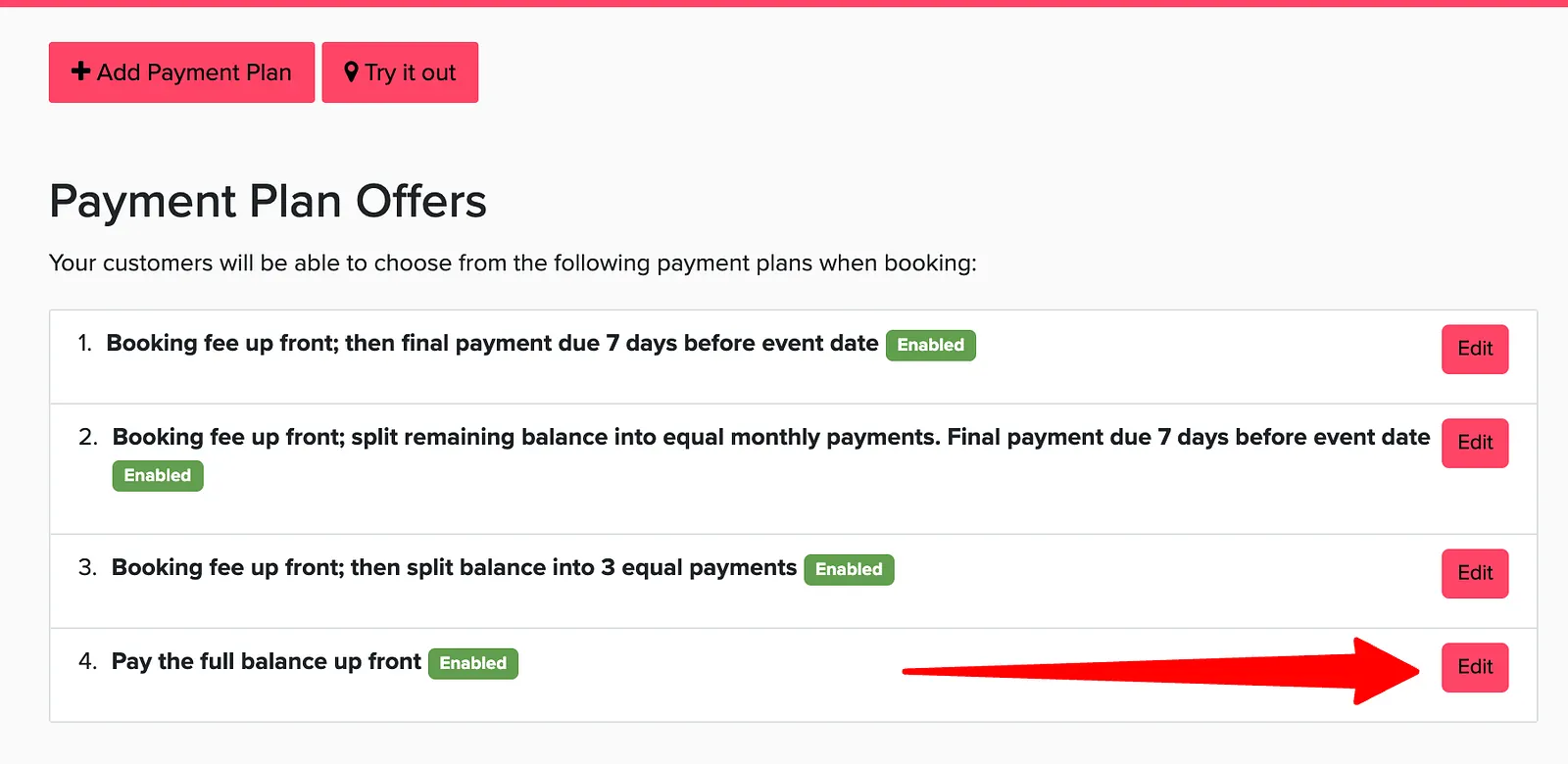Edit the 7 days before event date plan

pos(1475,349)
